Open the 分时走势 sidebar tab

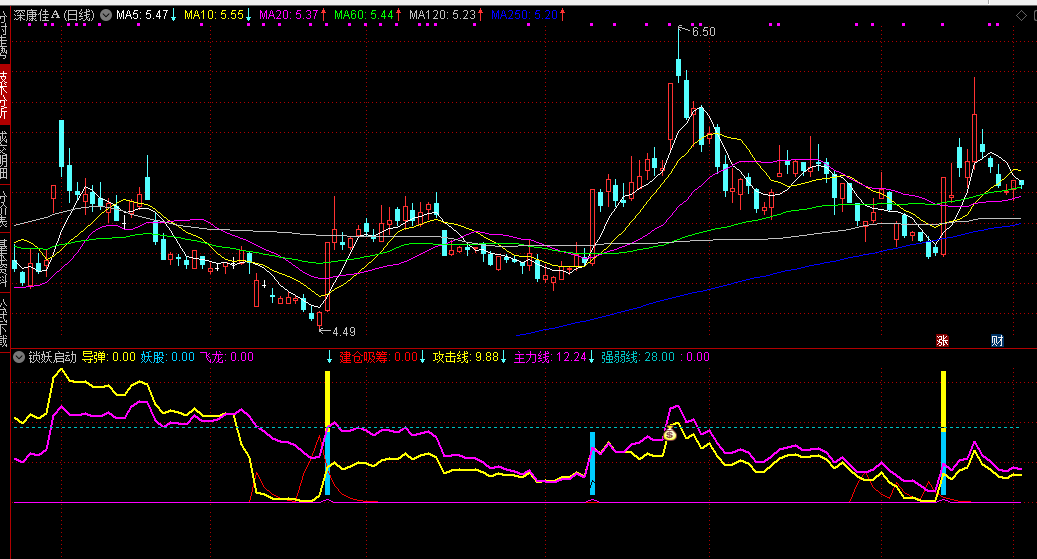(x=5, y=34)
